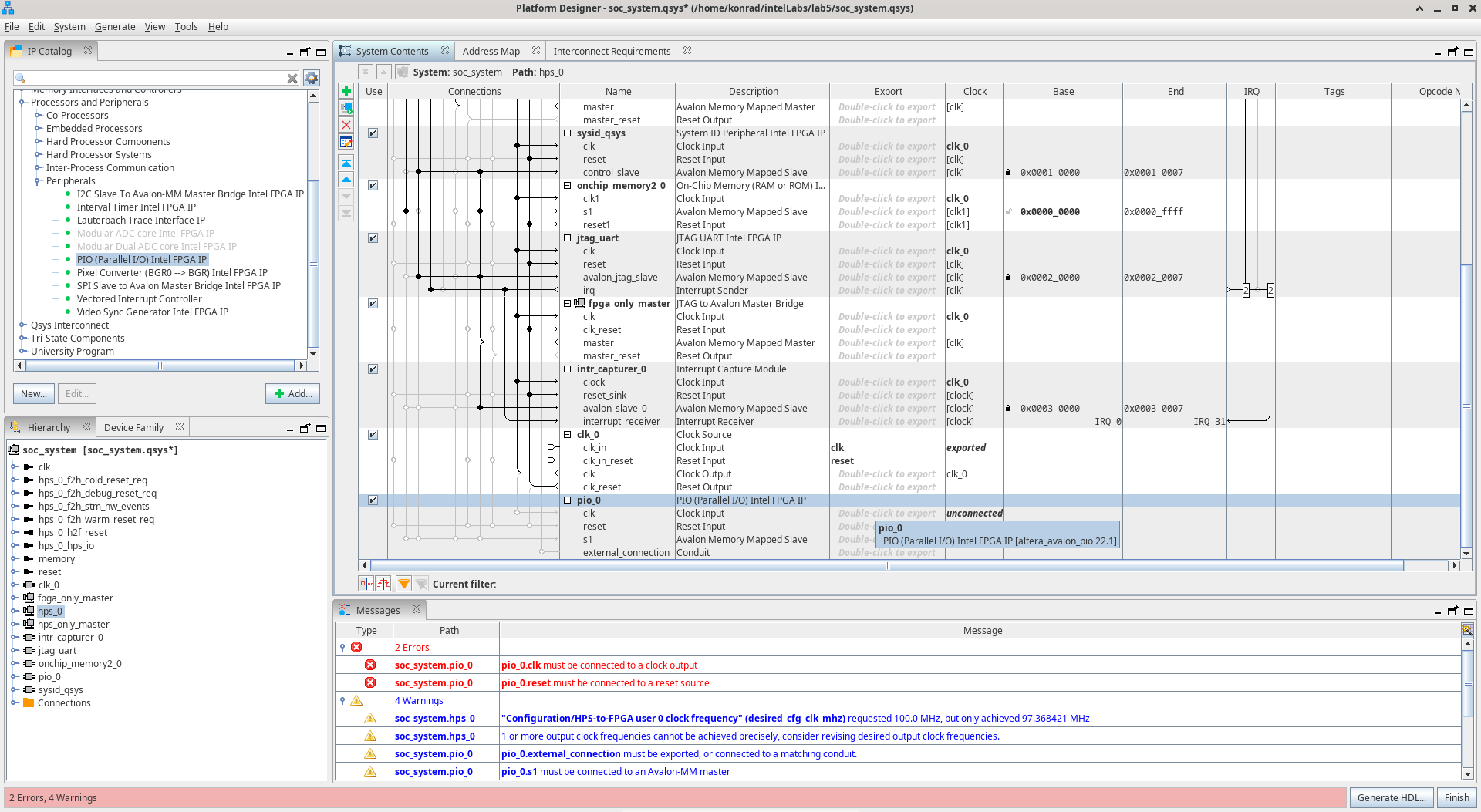
Task: Close the Messages tab
Action: tap(417, 609)
